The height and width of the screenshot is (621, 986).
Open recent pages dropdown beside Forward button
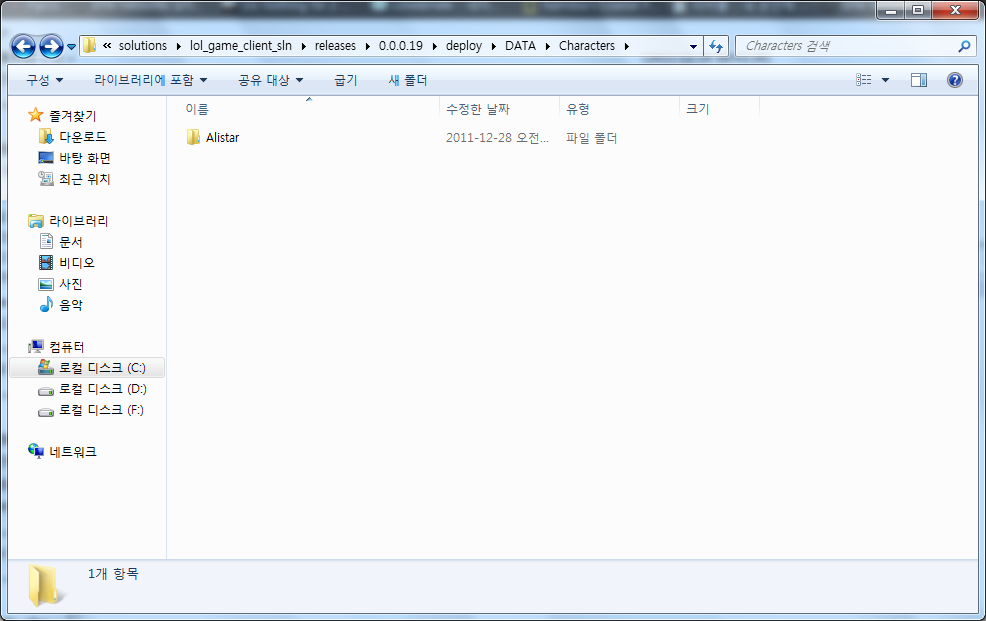pos(71,47)
